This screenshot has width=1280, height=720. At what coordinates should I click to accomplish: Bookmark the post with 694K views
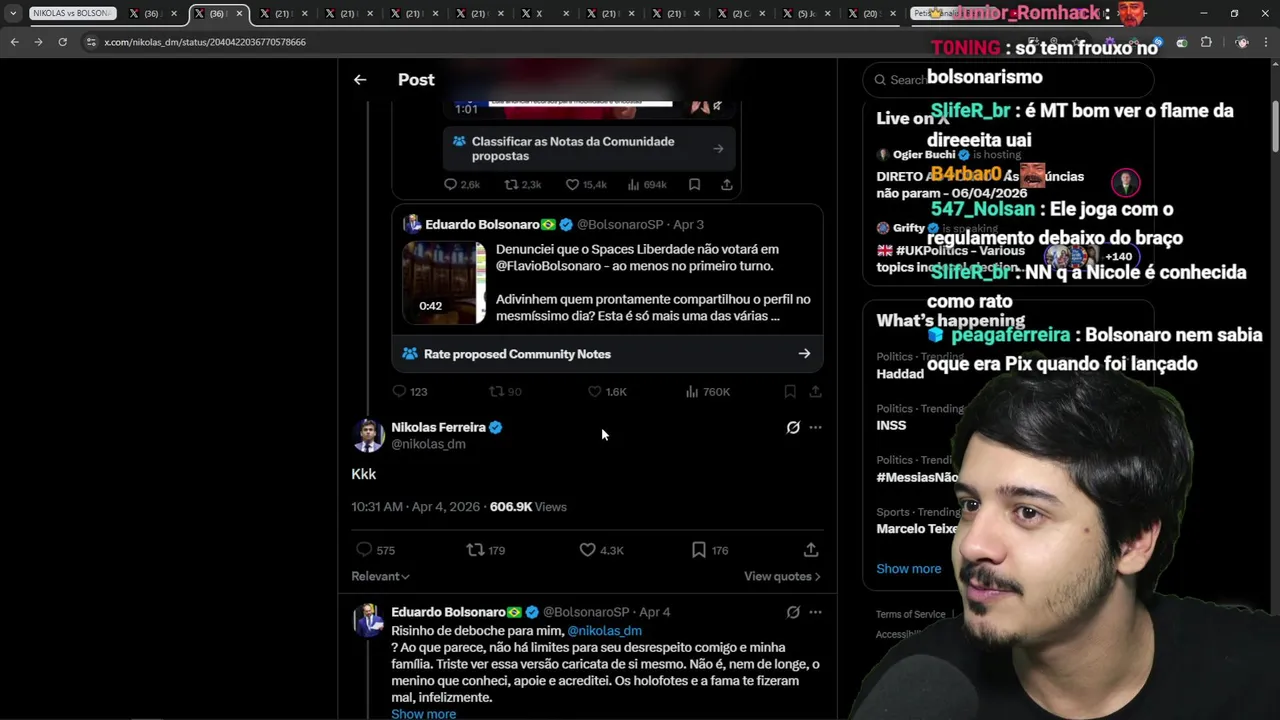point(694,184)
